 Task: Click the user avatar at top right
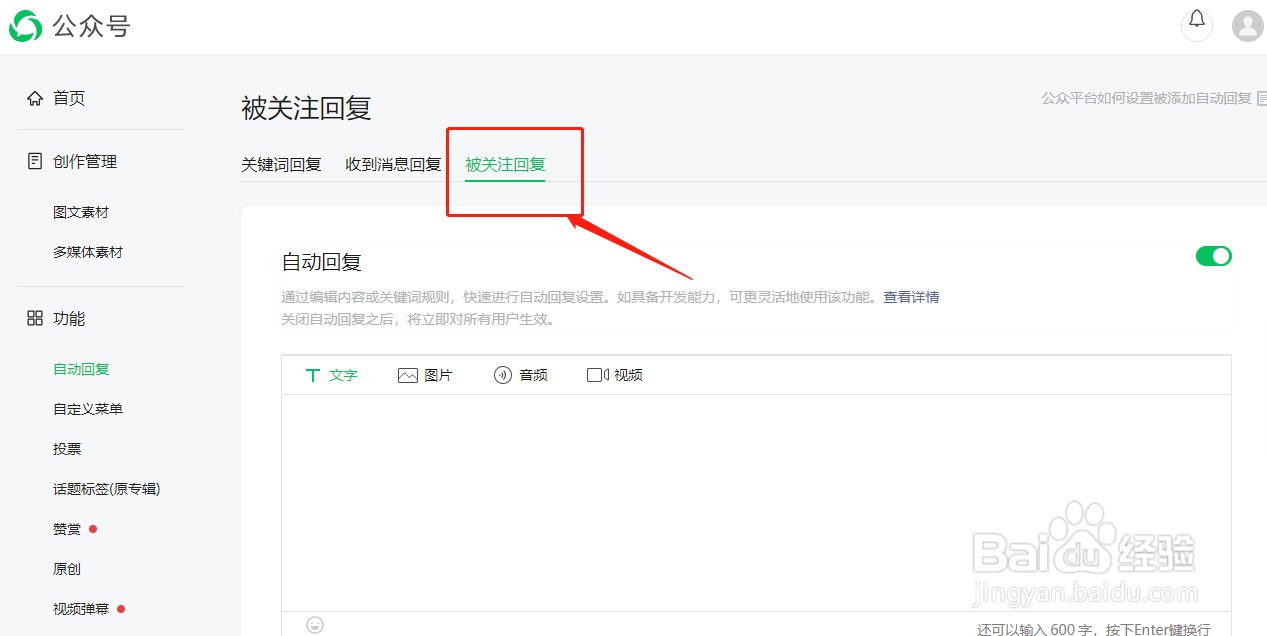pyautogui.click(x=1246, y=26)
